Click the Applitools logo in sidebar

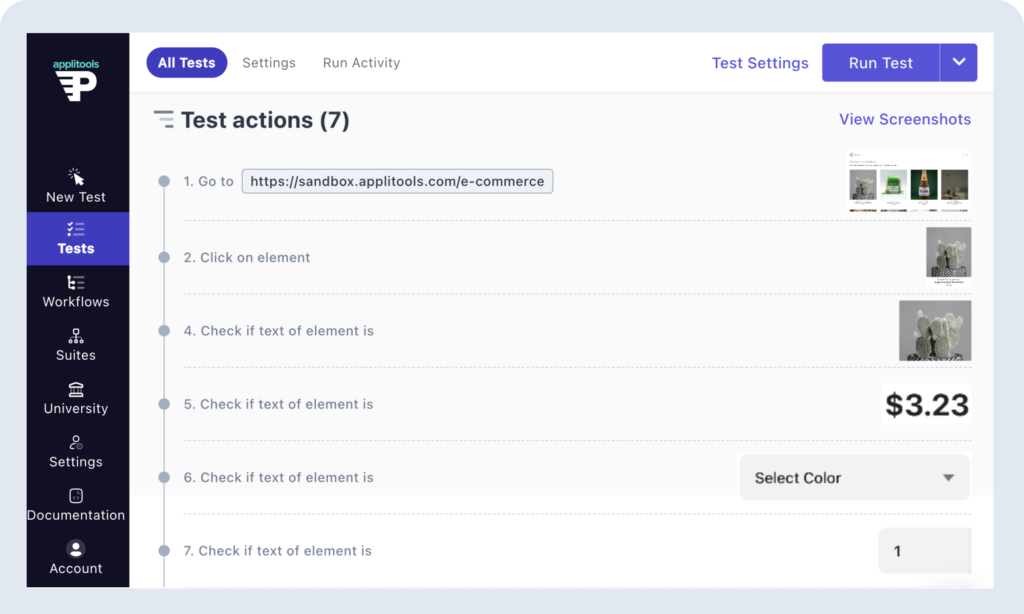(76, 81)
